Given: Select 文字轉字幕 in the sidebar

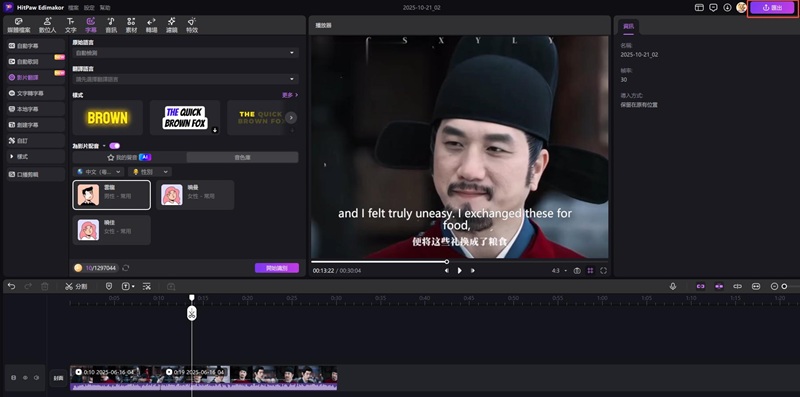Looking at the screenshot, I should 36,93.
